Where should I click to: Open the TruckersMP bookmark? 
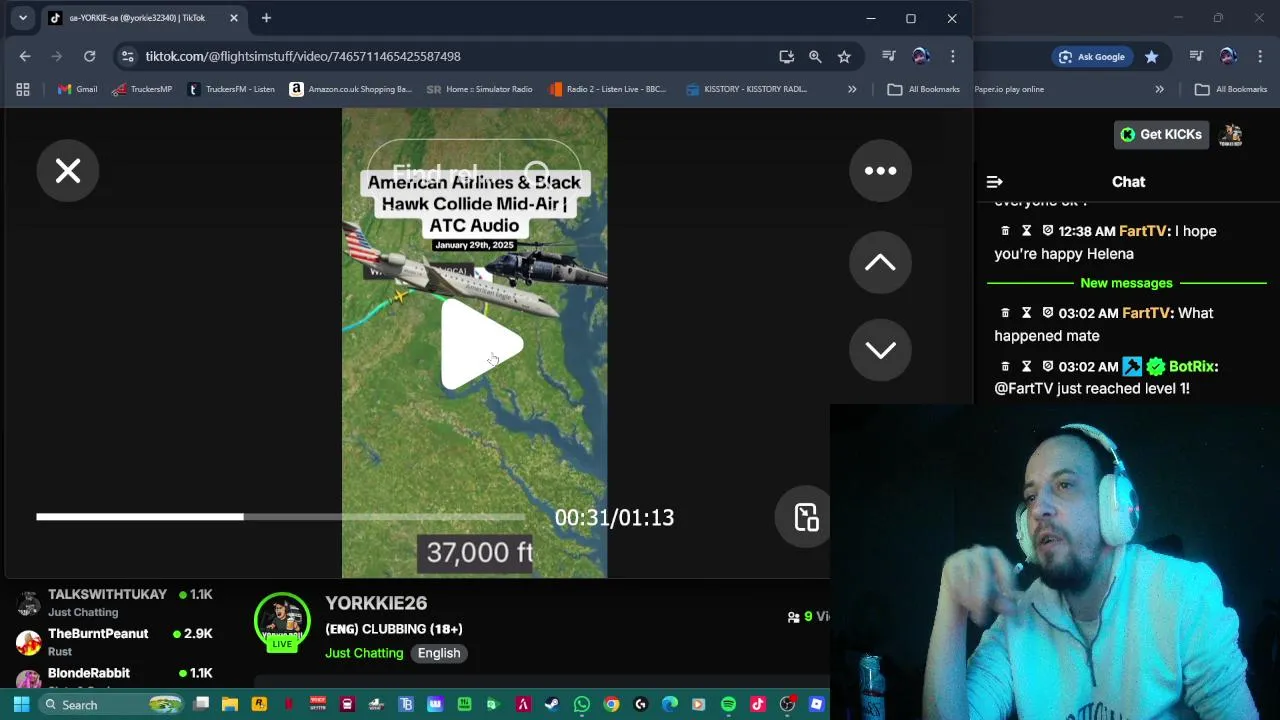pyautogui.click(x=142, y=89)
